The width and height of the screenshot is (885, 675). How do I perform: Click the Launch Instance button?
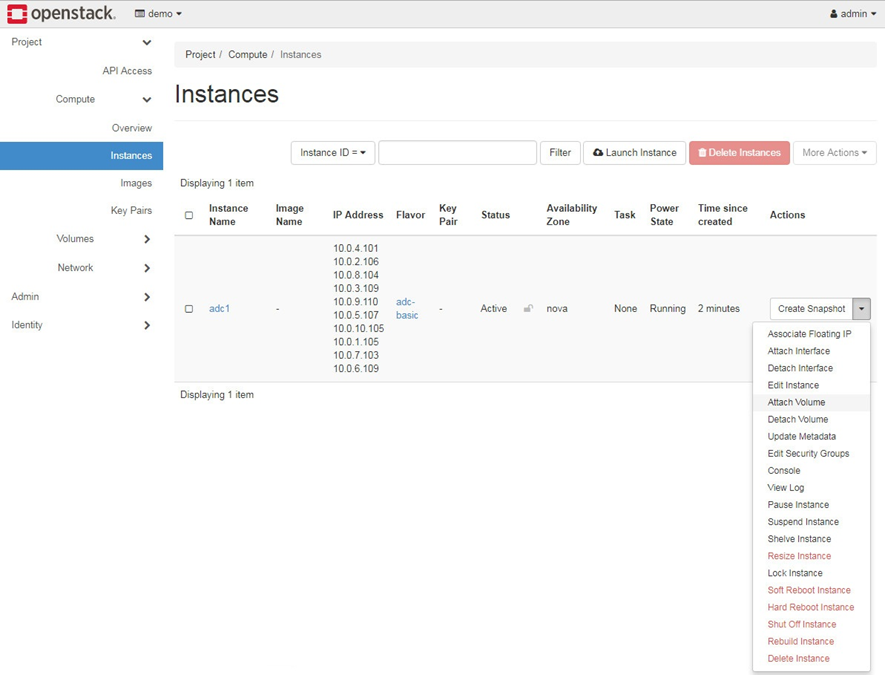[x=634, y=153]
